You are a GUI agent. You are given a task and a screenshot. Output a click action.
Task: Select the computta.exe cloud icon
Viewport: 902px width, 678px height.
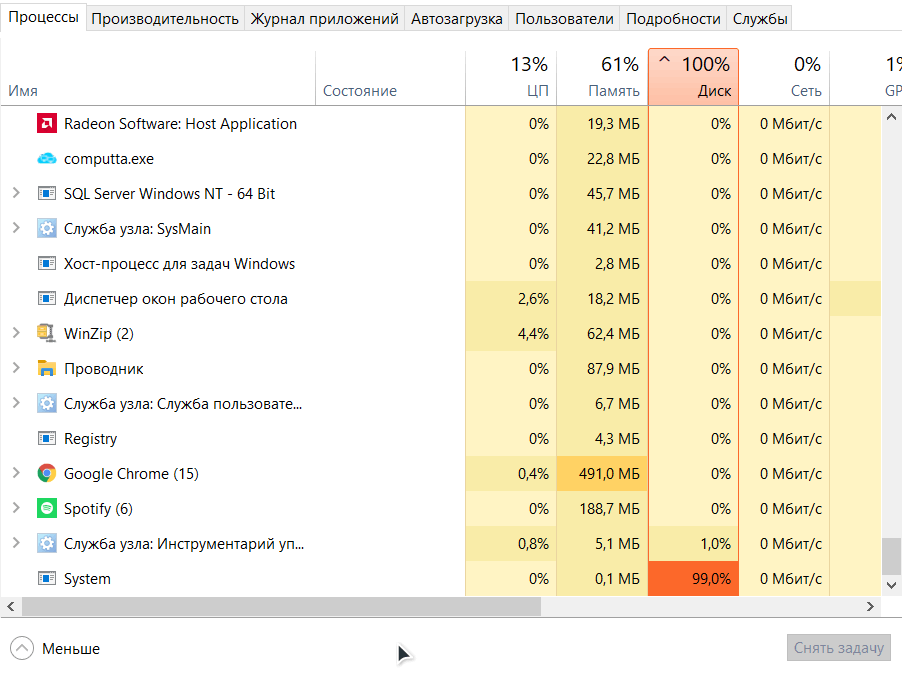[x=46, y=159]
